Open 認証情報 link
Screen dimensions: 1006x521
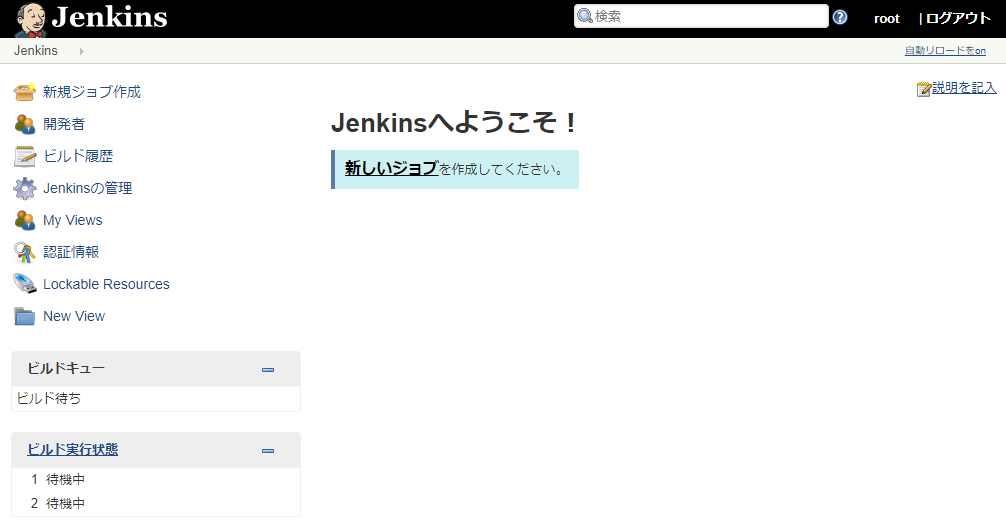pyautogui.click(x=71, y=252)
